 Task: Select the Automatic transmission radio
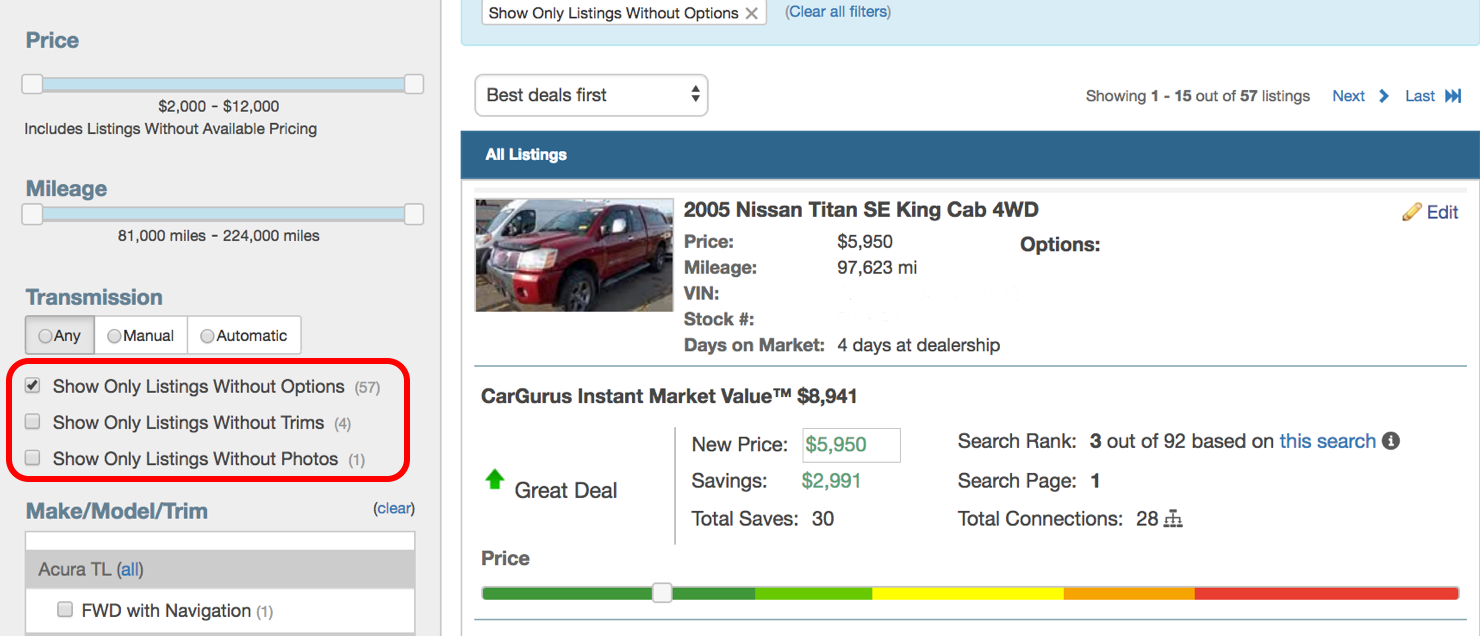(x=207, y=336)
